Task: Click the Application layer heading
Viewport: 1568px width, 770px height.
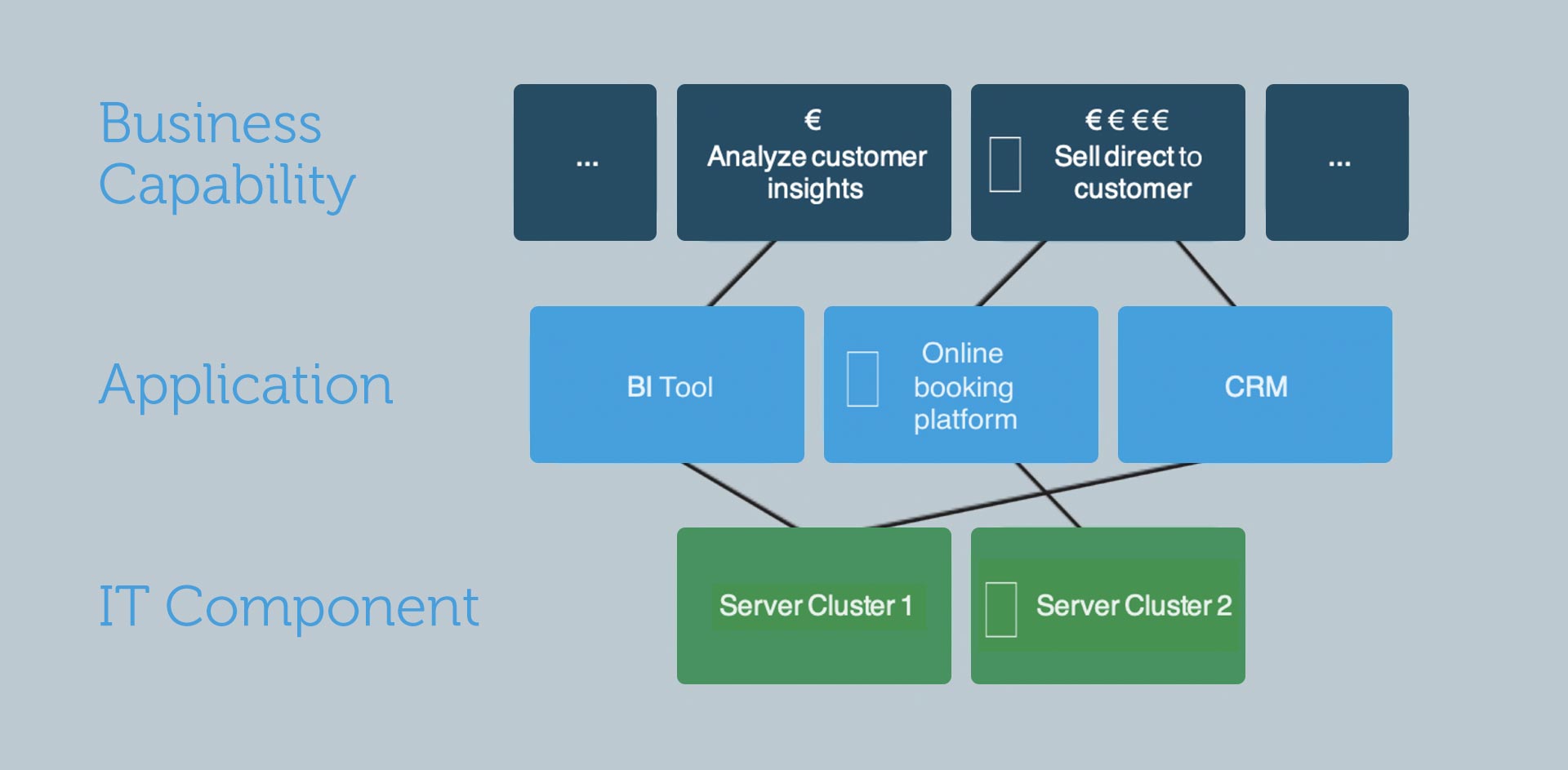Action: click(246, 384)
